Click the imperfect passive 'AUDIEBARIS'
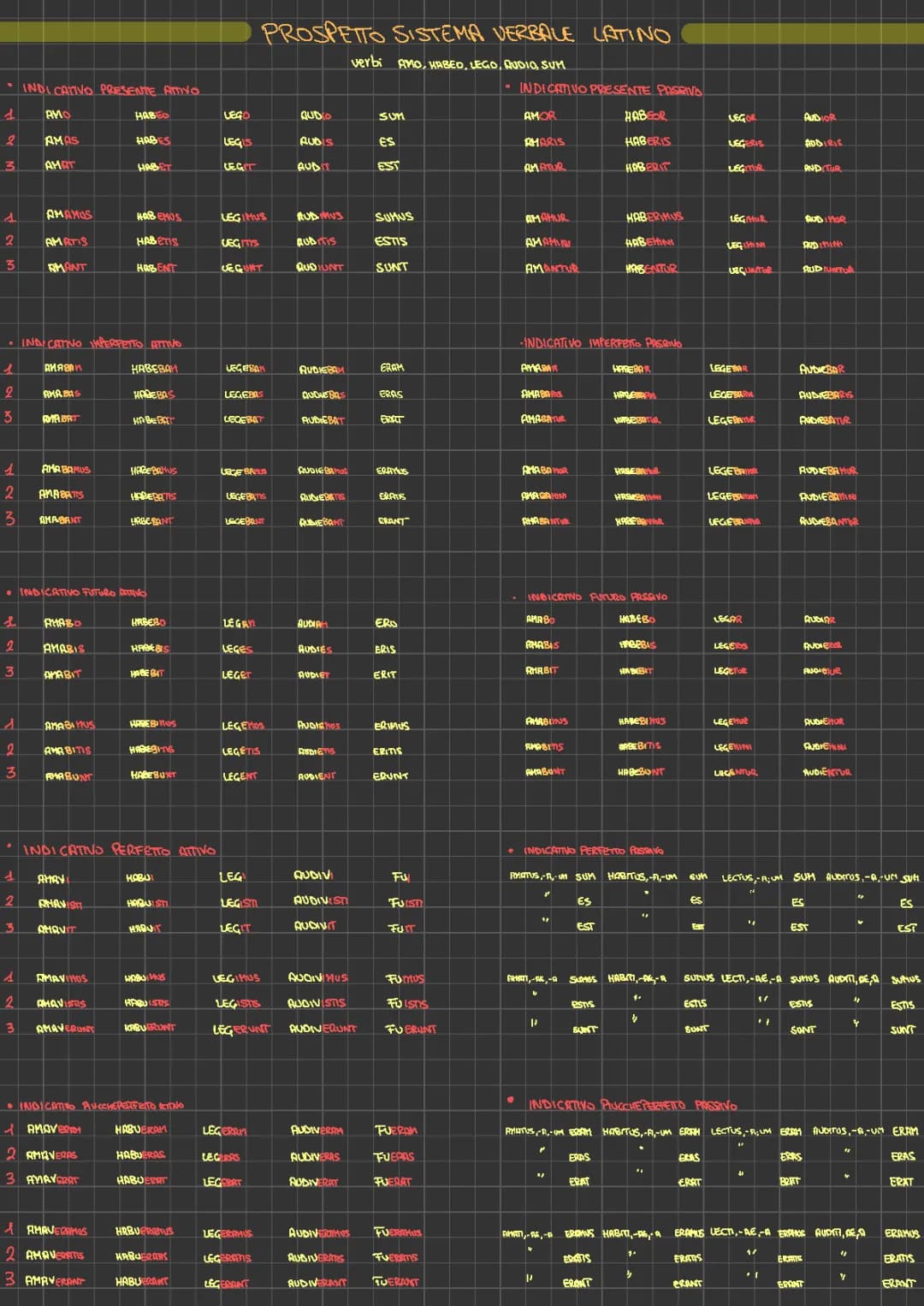 (826, 395)
